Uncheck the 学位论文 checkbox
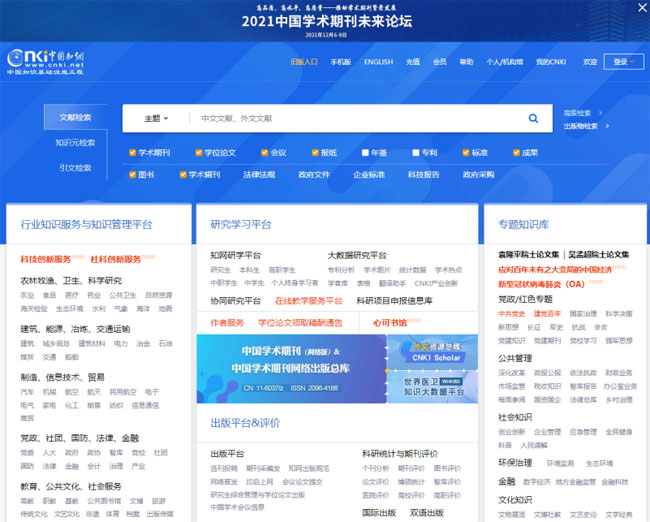The image size is (650, 522). tap(199, 153)
